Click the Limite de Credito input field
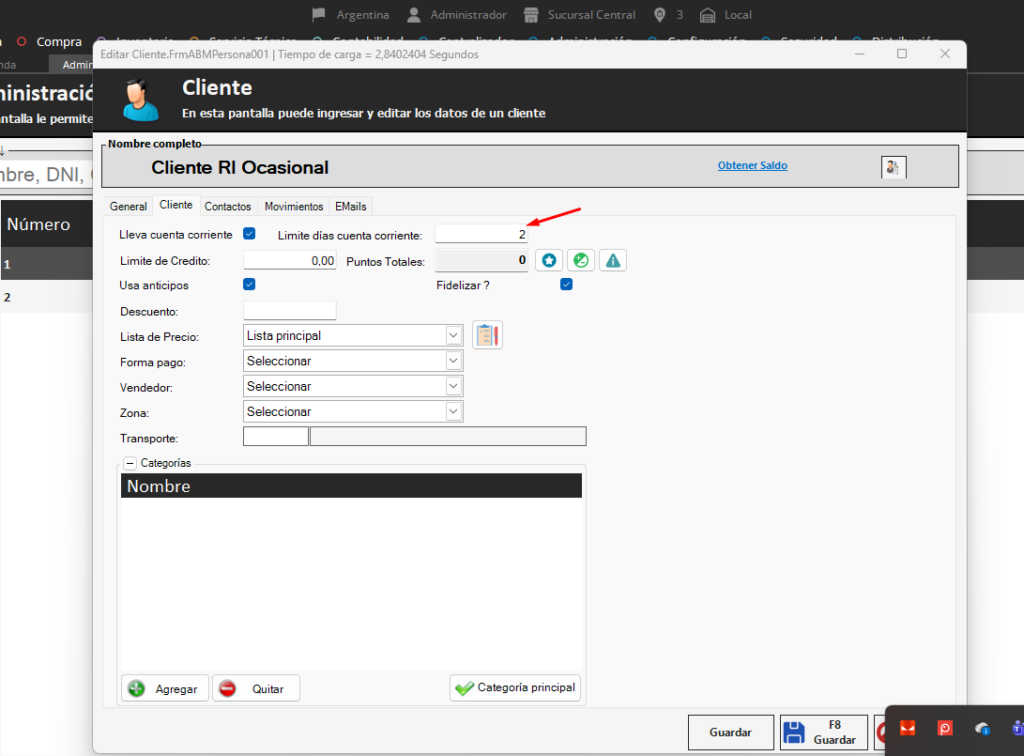This screenshot has height=756, width=1024. (289, 260)
